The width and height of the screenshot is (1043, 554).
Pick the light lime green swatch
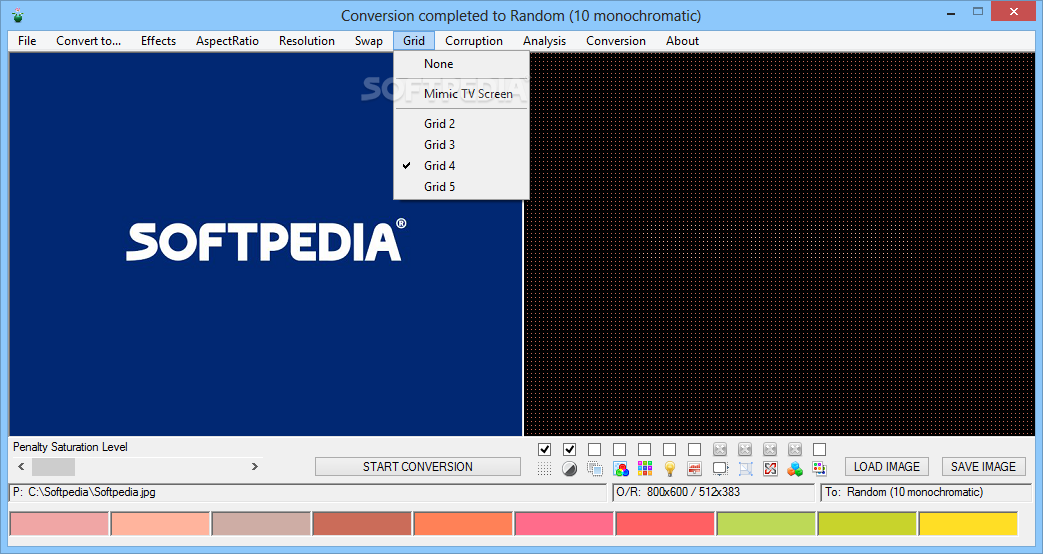(x=766, y=524)
